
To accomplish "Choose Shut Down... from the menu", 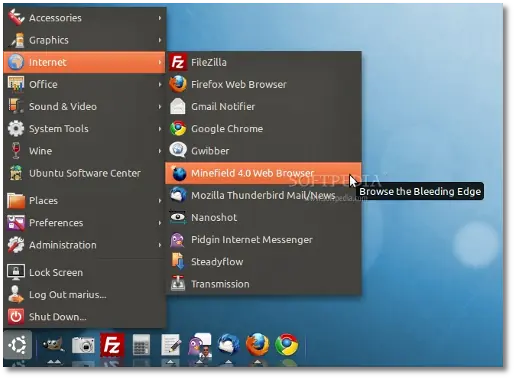I will (84, 317).
